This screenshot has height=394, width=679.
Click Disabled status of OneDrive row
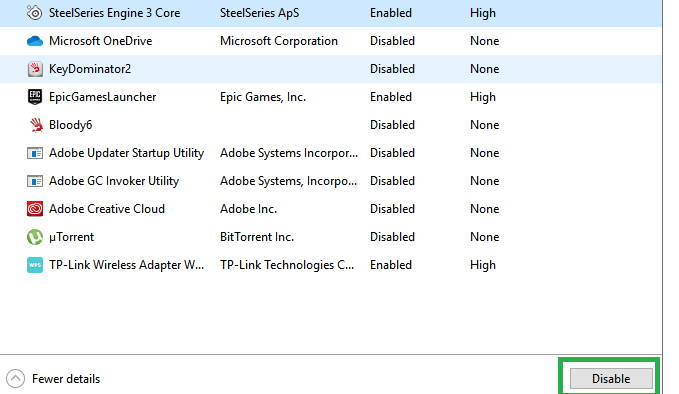pyautogui.click(x=392, y=41)
